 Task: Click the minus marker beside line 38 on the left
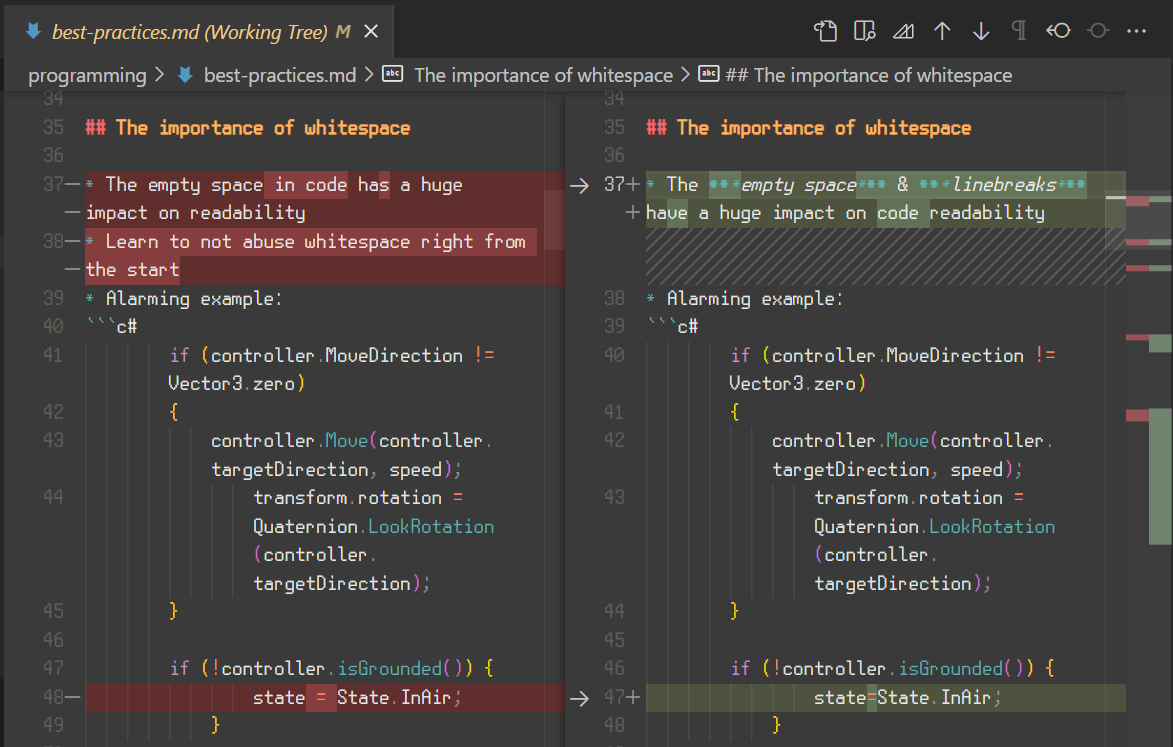coord(73,242)
